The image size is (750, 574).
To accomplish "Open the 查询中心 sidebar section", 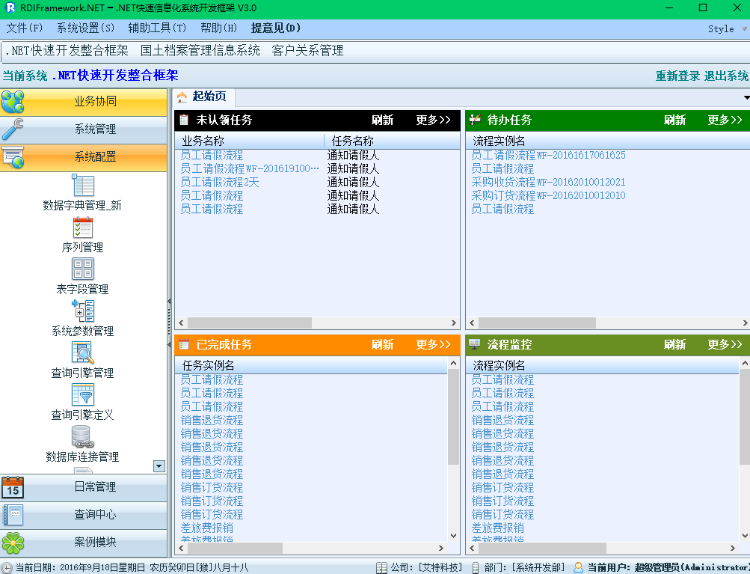I will (x=84, y=515).
